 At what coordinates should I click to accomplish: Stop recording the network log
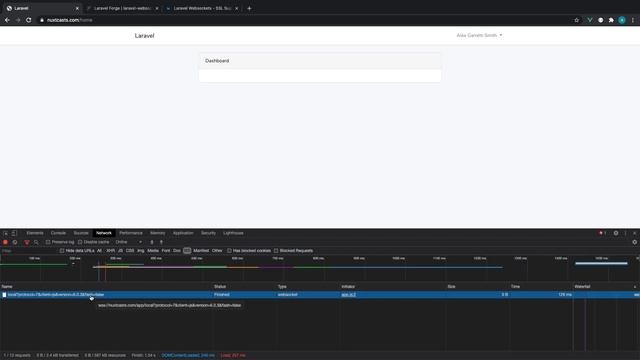click(x=5, y=242)
